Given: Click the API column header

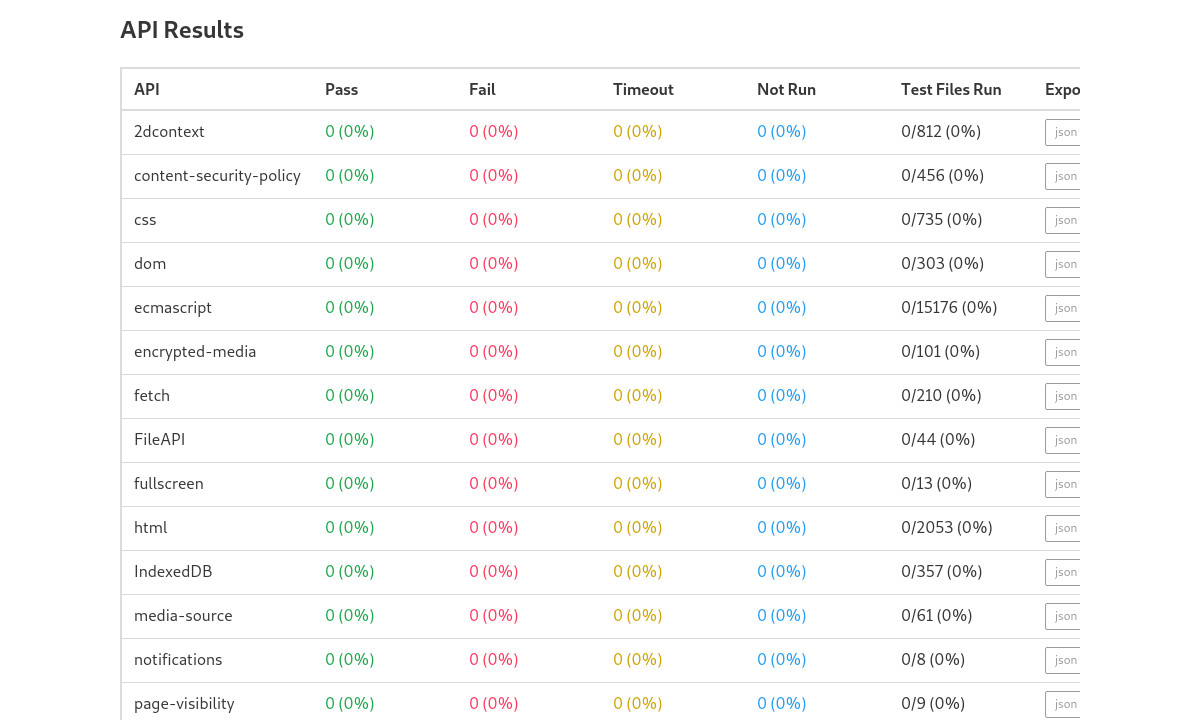Looking at the screenshot, I should tap(147, 89).
